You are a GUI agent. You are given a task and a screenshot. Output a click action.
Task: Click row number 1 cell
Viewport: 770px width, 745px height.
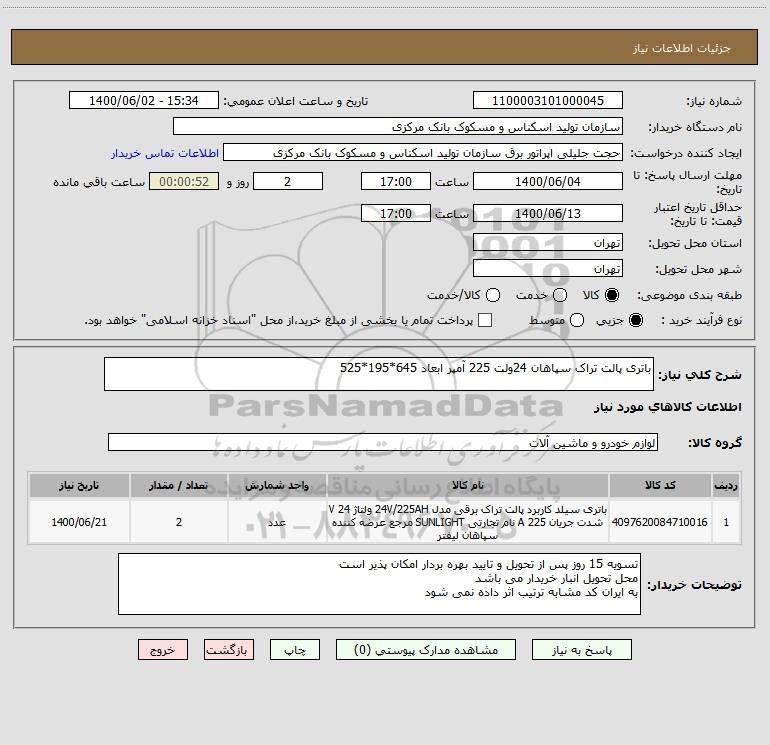(x=726, y=522)
